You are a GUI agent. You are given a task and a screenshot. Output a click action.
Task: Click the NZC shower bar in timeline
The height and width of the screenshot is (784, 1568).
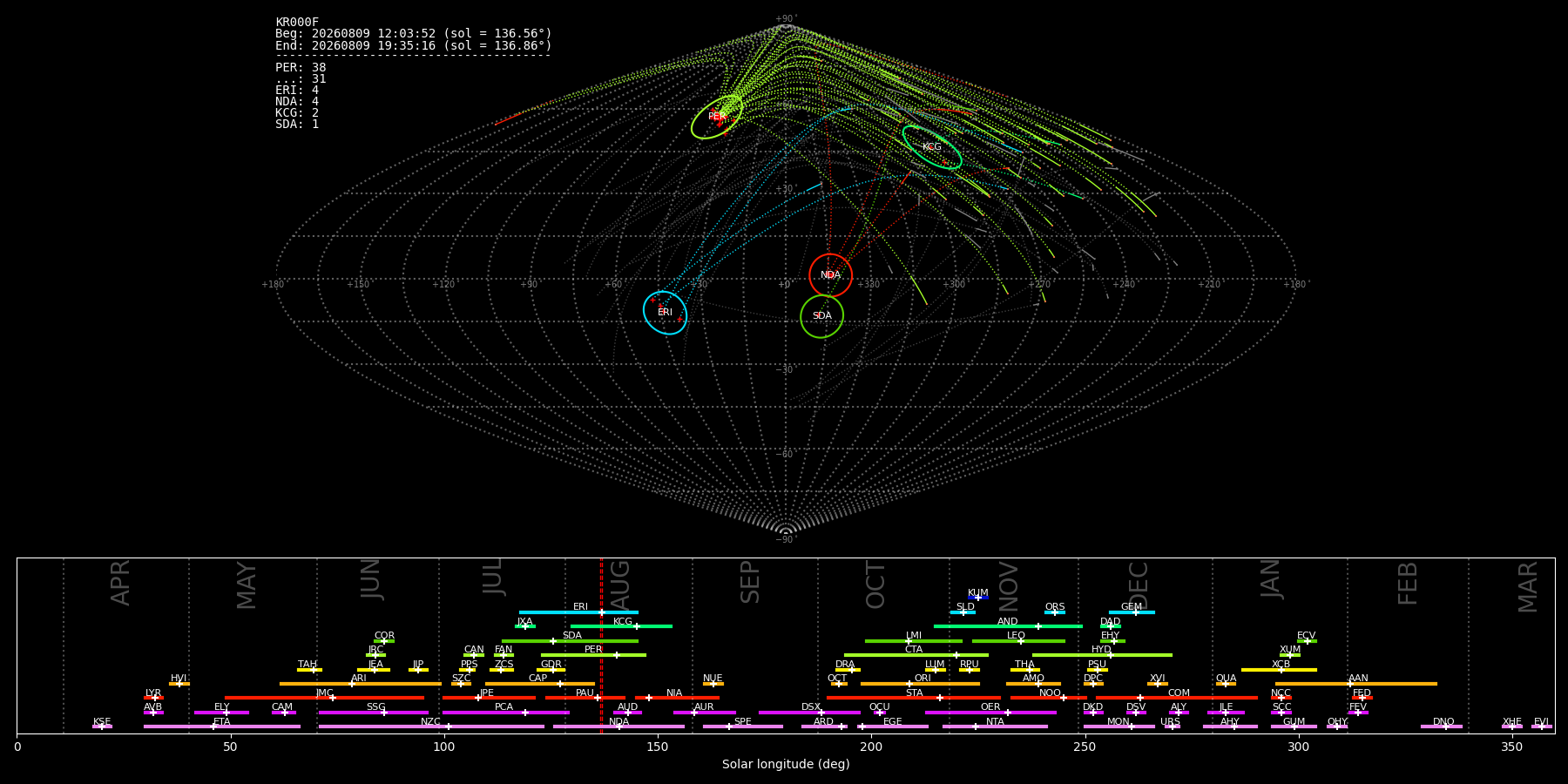431,727
